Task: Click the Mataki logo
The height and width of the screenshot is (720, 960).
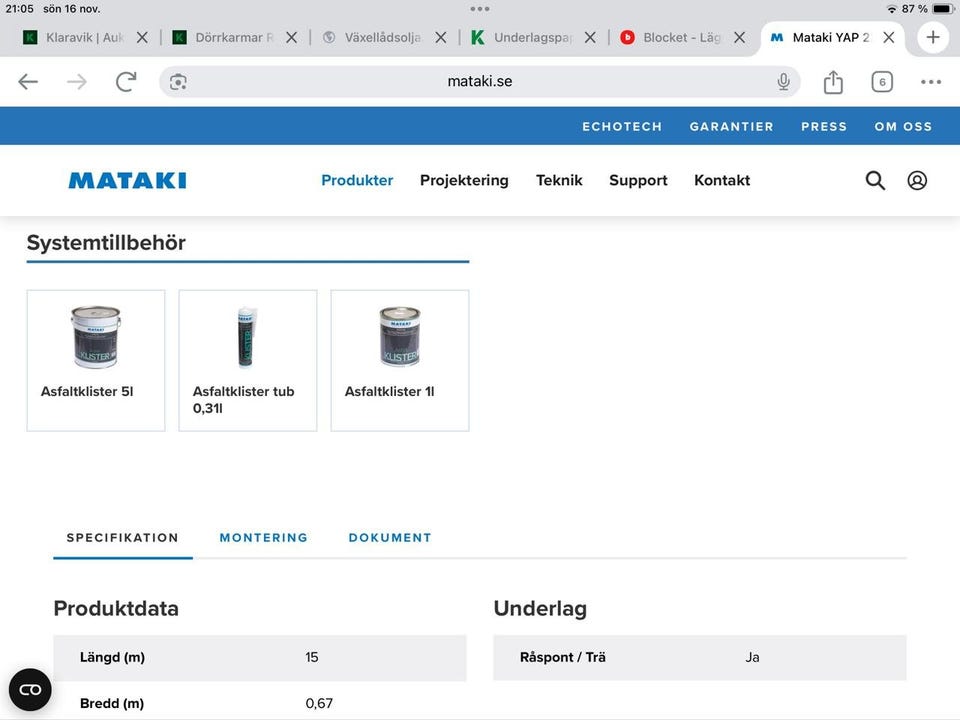Action: pos(127,181)
